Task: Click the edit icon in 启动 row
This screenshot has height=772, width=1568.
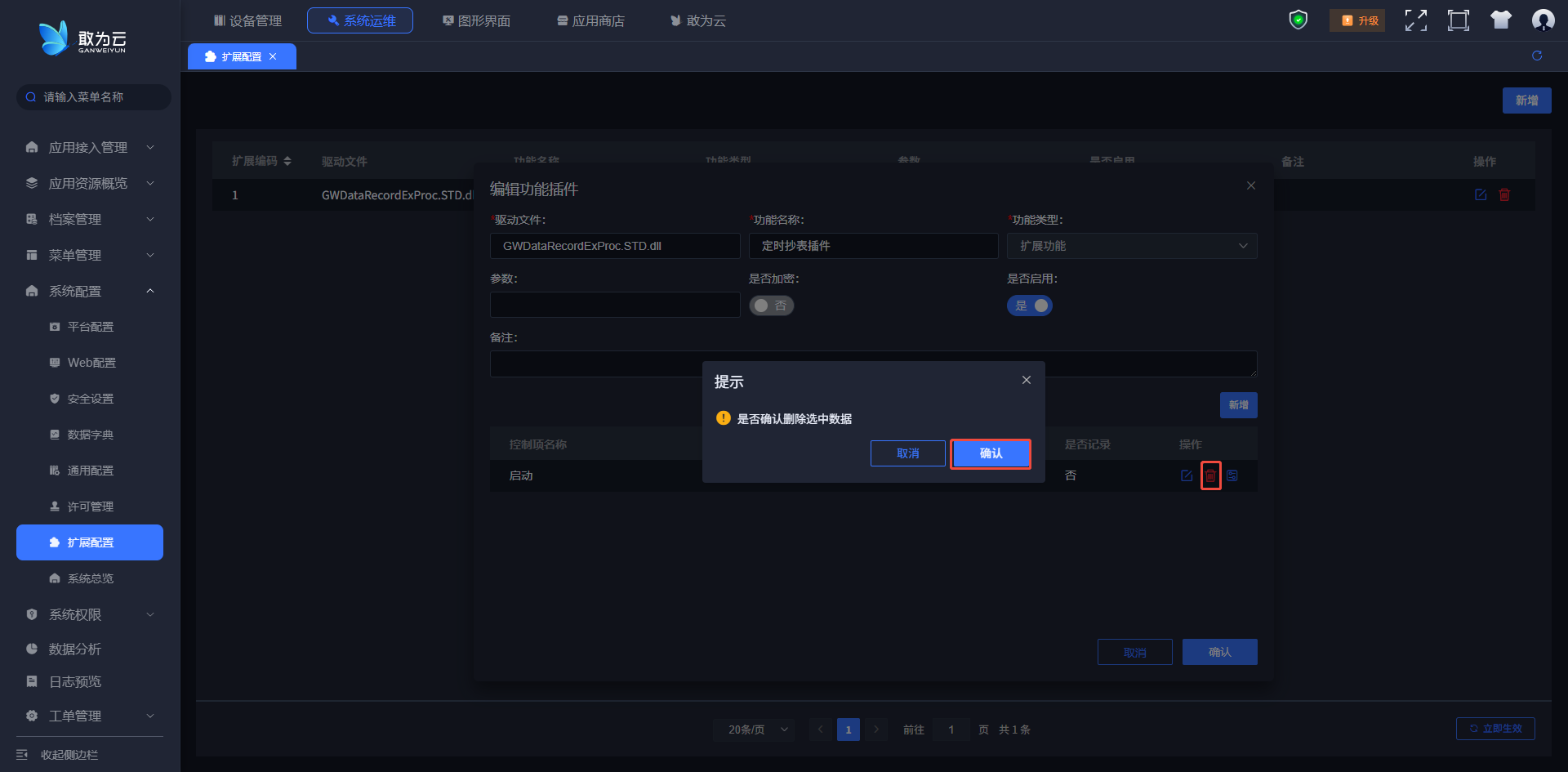Action: click(x=1187, y=475)
